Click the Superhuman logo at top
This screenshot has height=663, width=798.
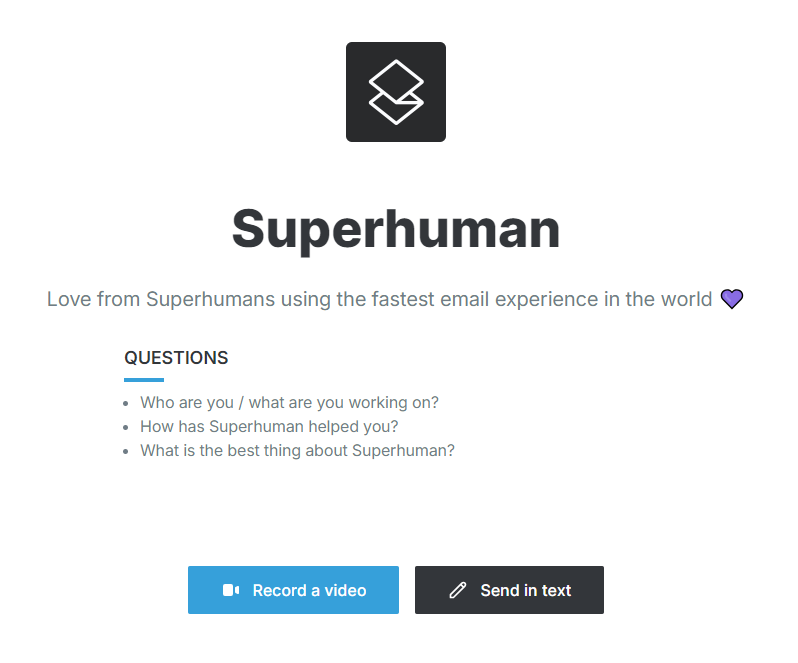coord(396,92)
